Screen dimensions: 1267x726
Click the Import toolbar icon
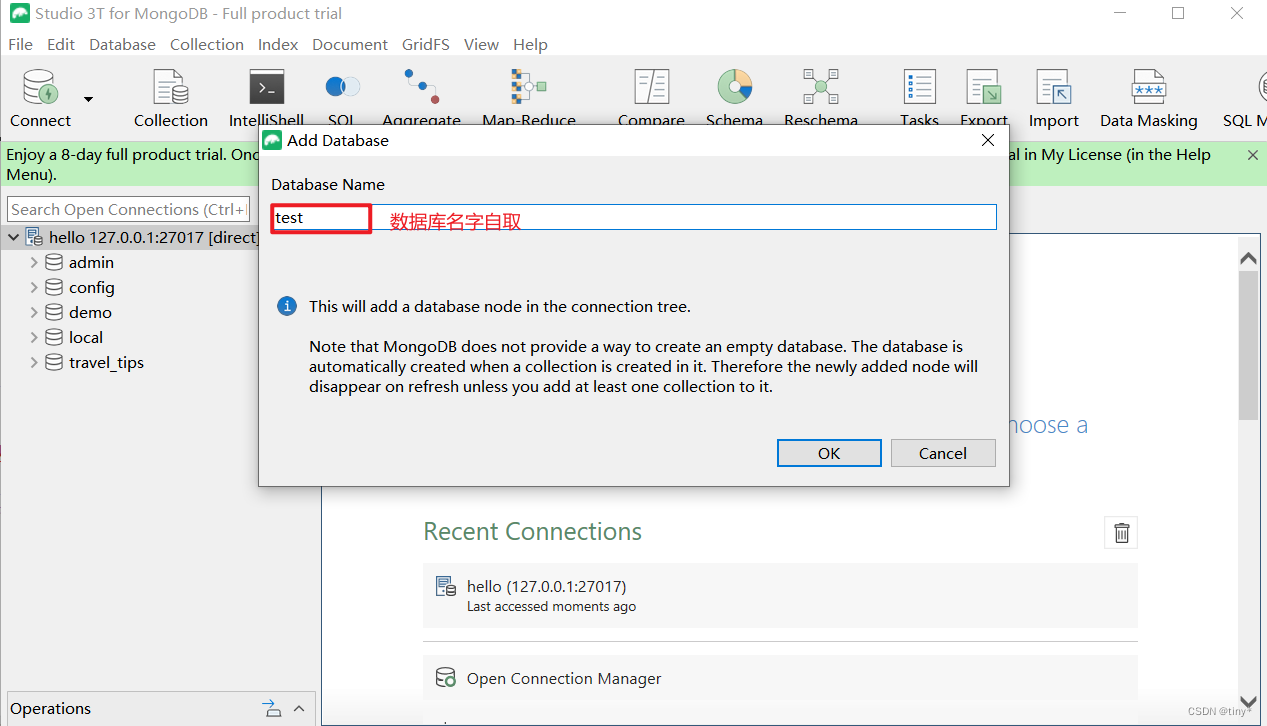pos(1054,88)
